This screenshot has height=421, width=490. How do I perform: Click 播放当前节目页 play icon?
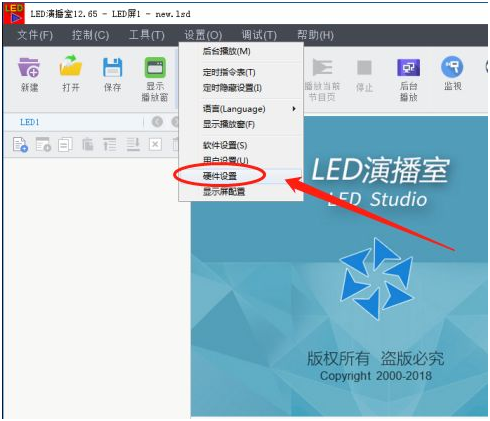(x=322, y=68)
